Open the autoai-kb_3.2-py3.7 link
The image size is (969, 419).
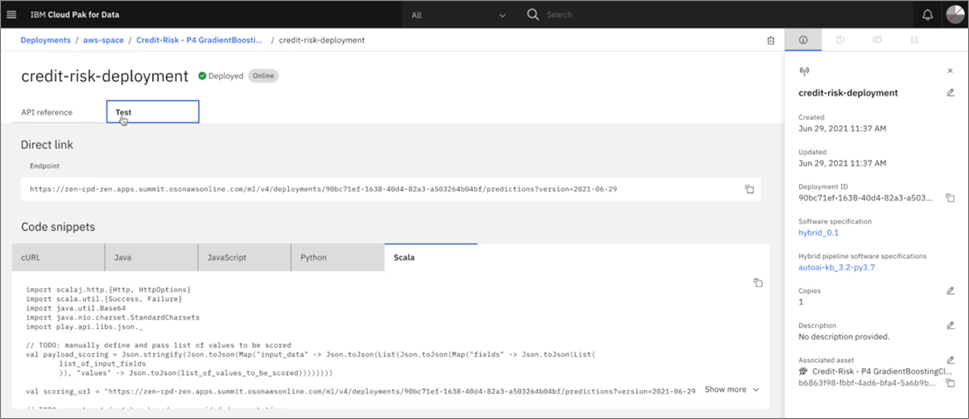[837, 268]
